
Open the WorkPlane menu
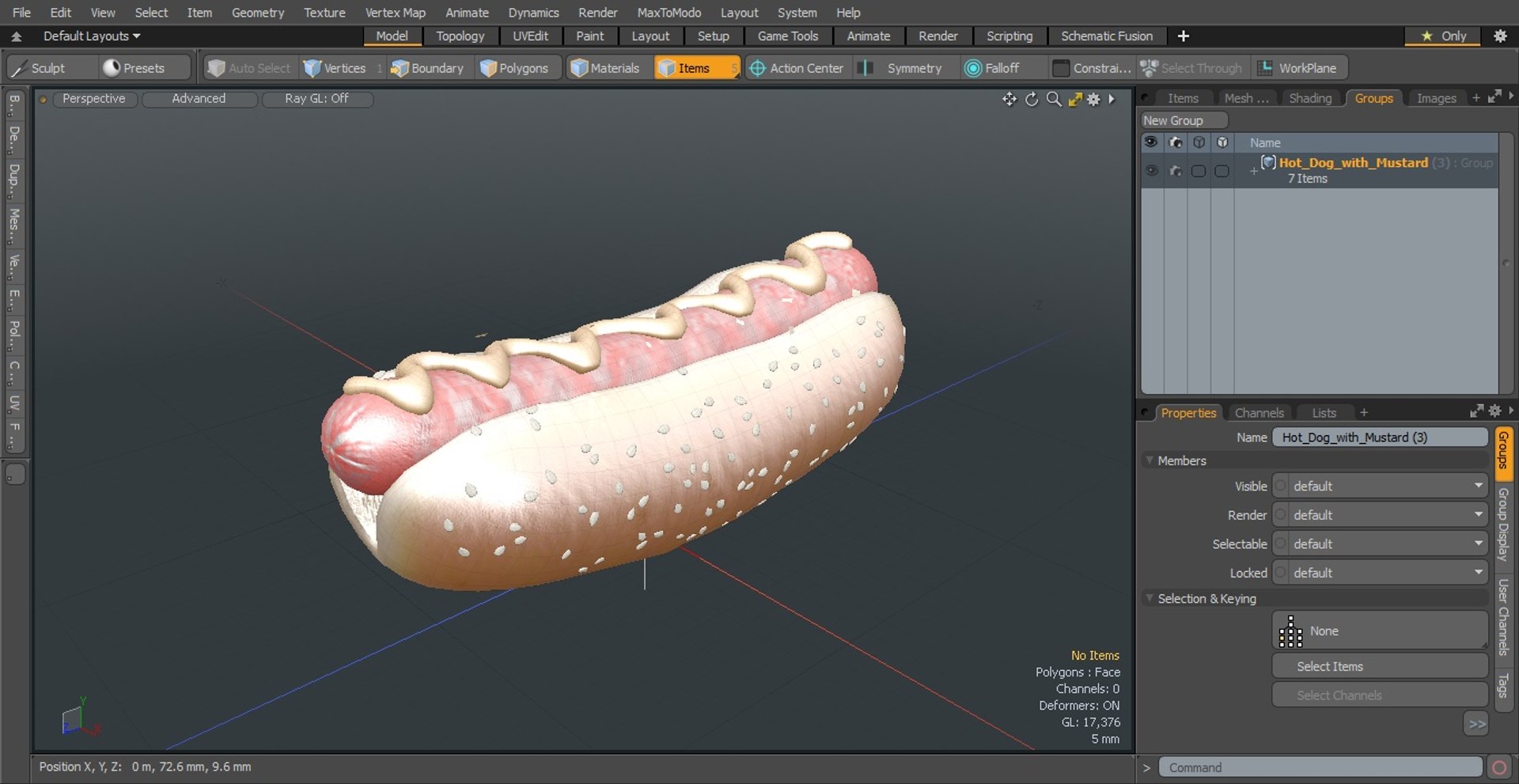1299,68
